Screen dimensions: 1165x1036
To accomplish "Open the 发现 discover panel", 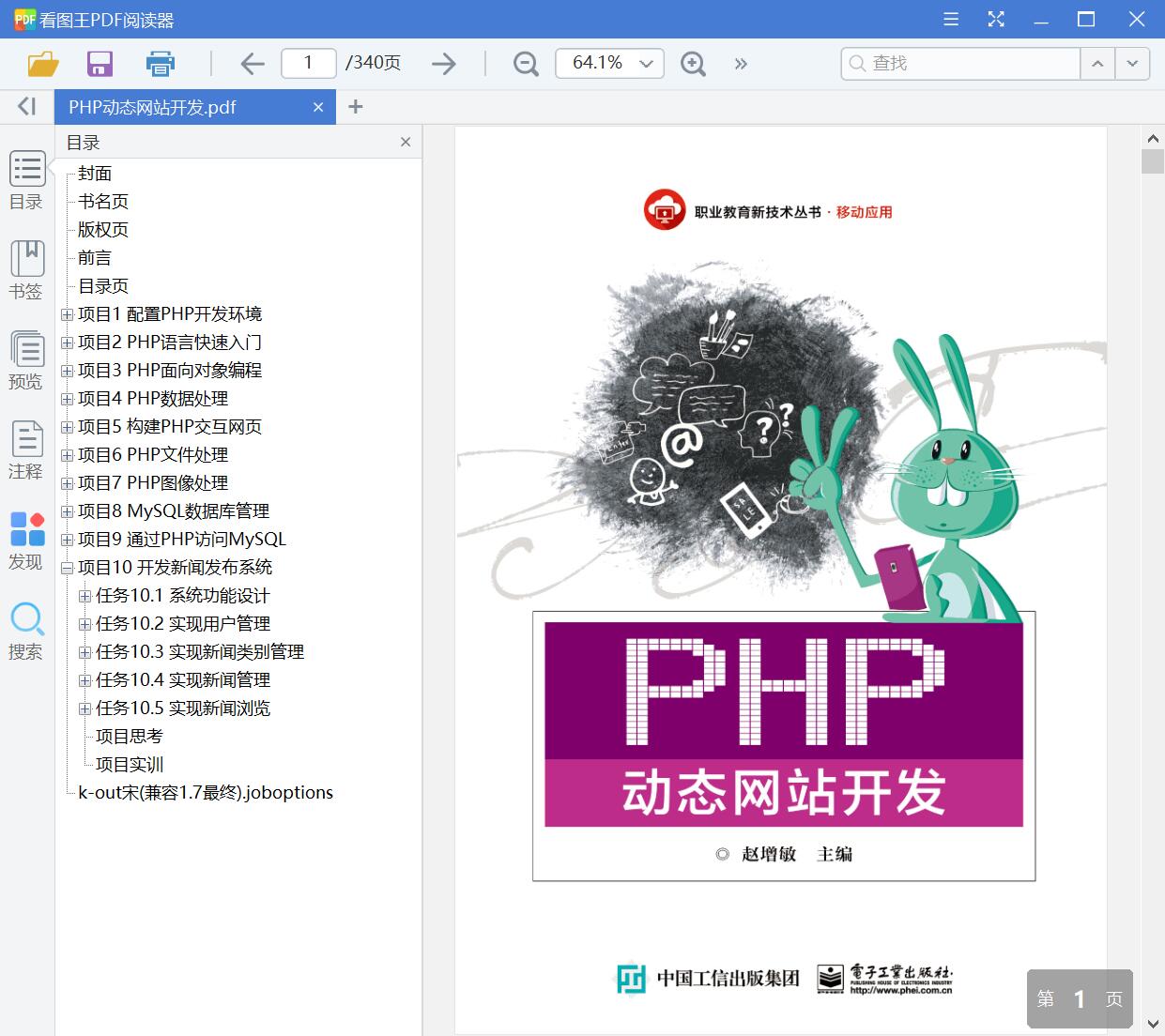I will click(x=26, y=541).
